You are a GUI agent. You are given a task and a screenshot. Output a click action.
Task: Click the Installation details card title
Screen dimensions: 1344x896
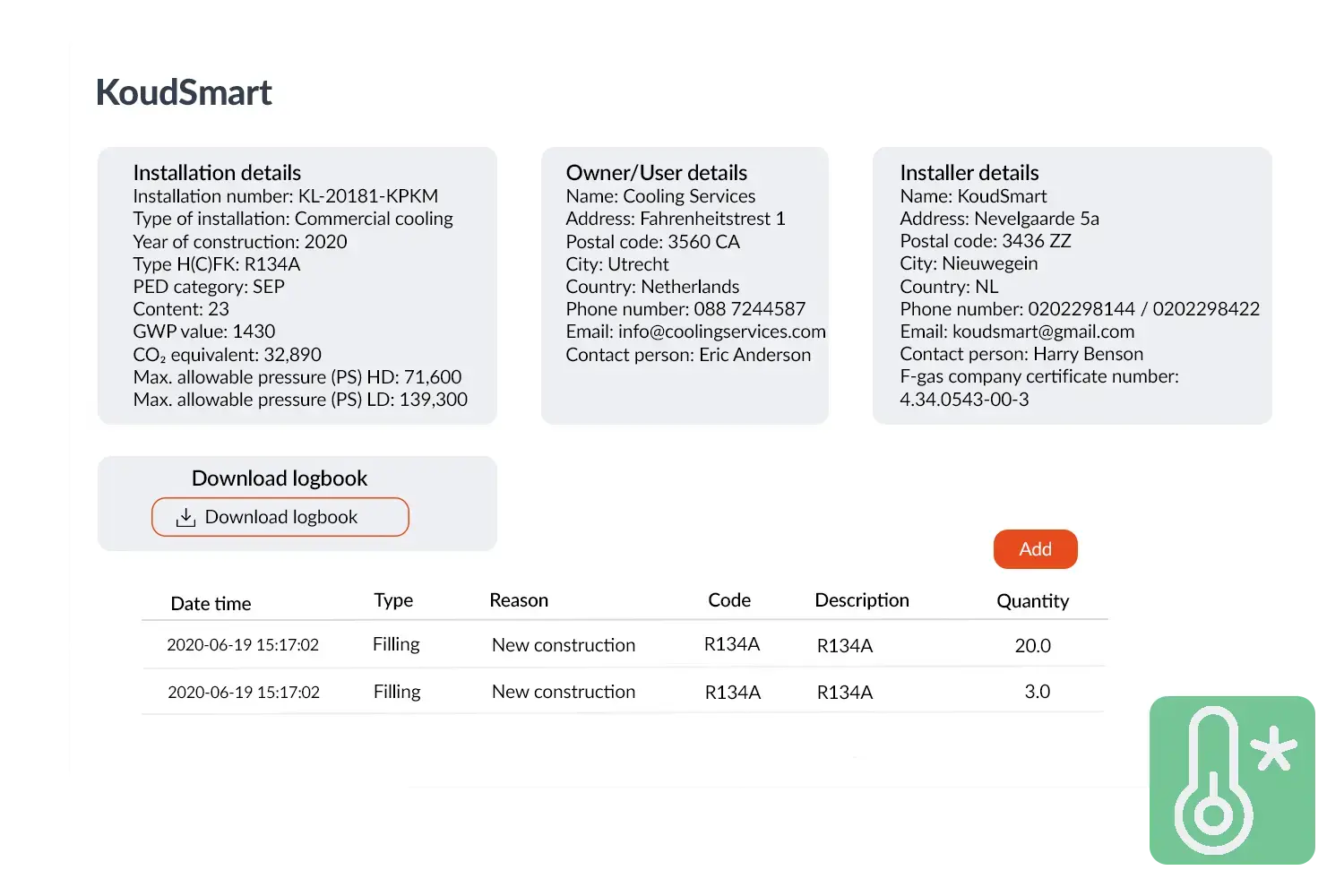pos(217,173)
